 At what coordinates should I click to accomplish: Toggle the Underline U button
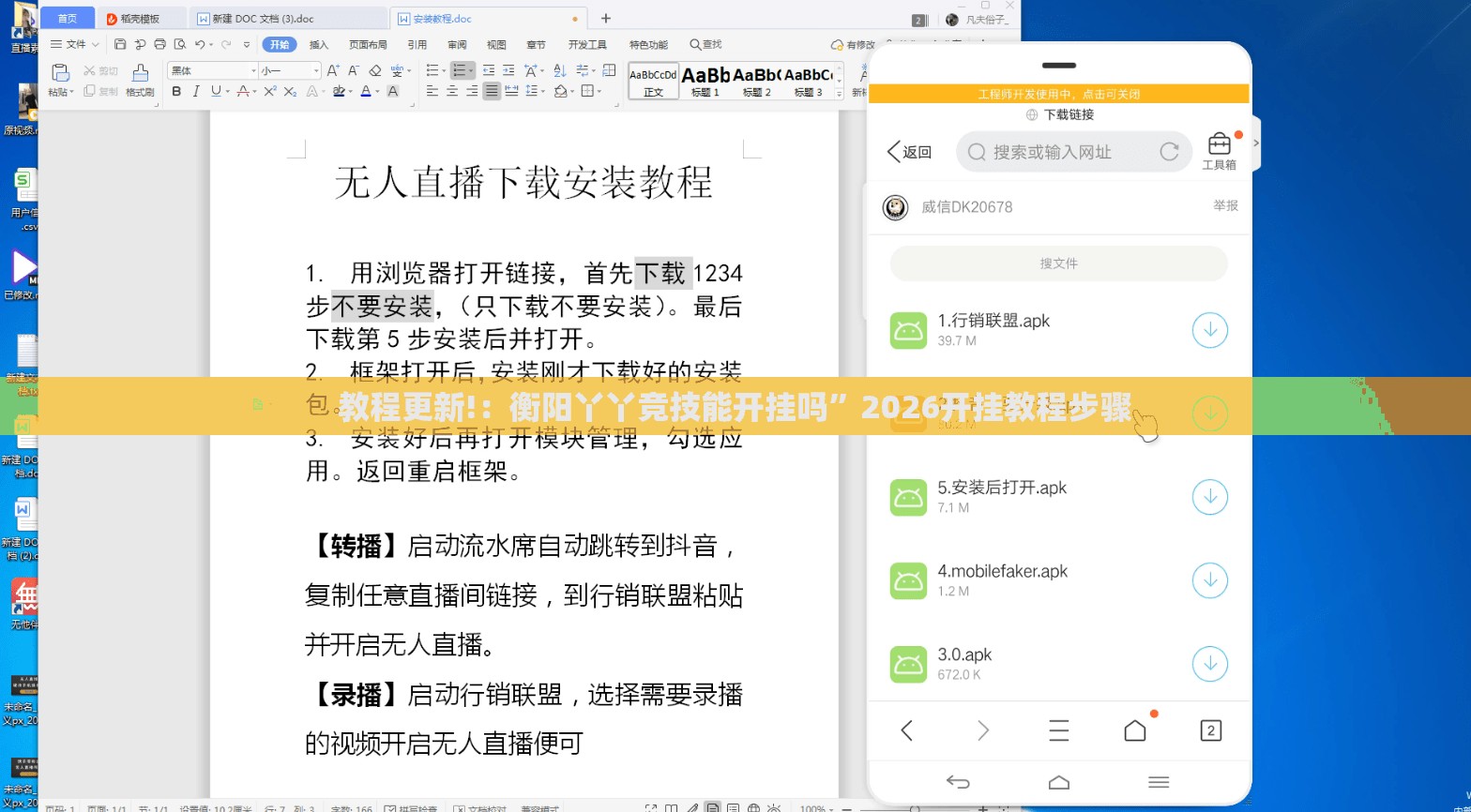coord(216,91)
